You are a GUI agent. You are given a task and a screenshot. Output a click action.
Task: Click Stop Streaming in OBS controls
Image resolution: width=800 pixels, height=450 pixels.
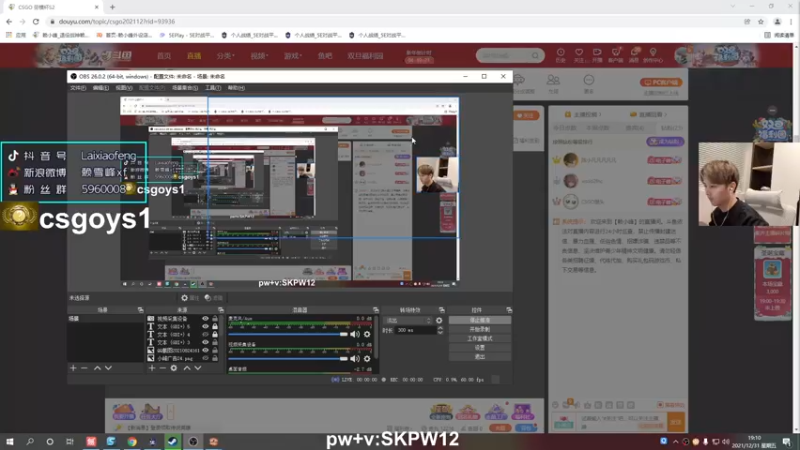tap(480, 320)
